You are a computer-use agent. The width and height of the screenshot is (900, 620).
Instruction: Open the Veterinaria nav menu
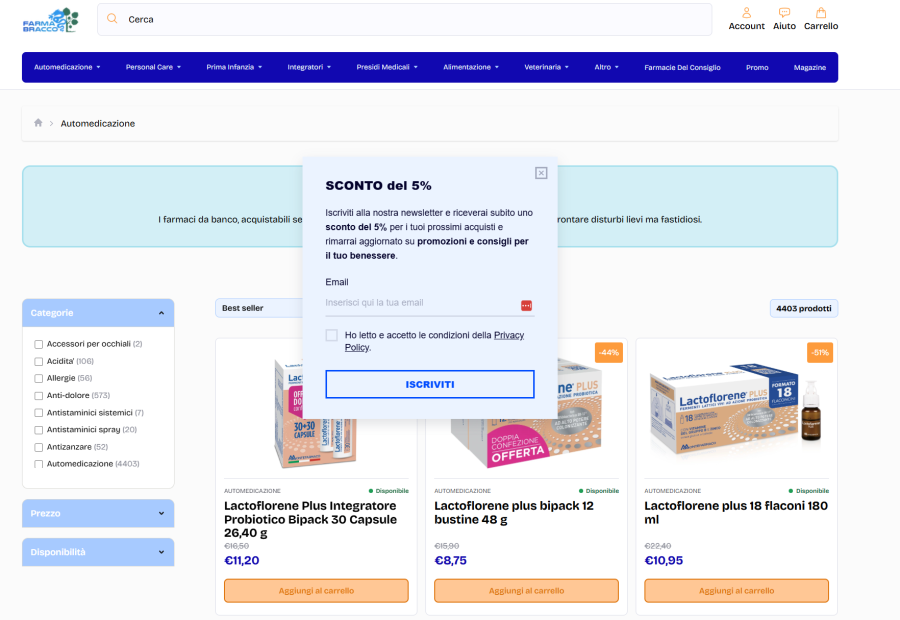tap(546, 67)
